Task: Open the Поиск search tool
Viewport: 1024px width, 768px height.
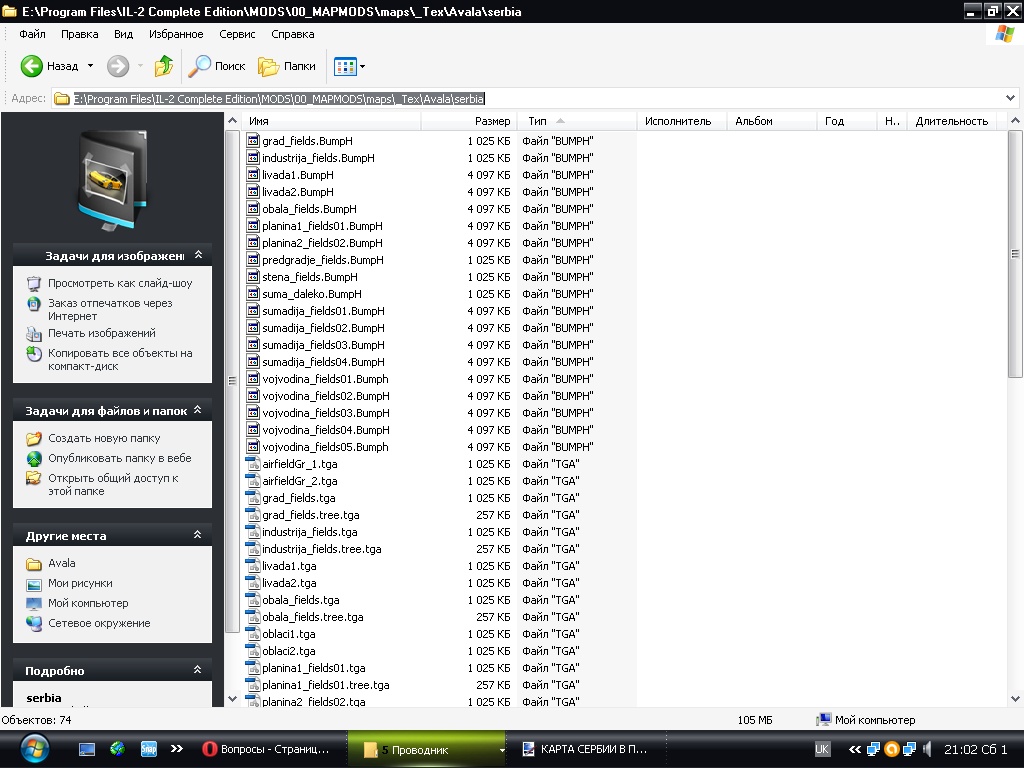Action: coord(217,66)
